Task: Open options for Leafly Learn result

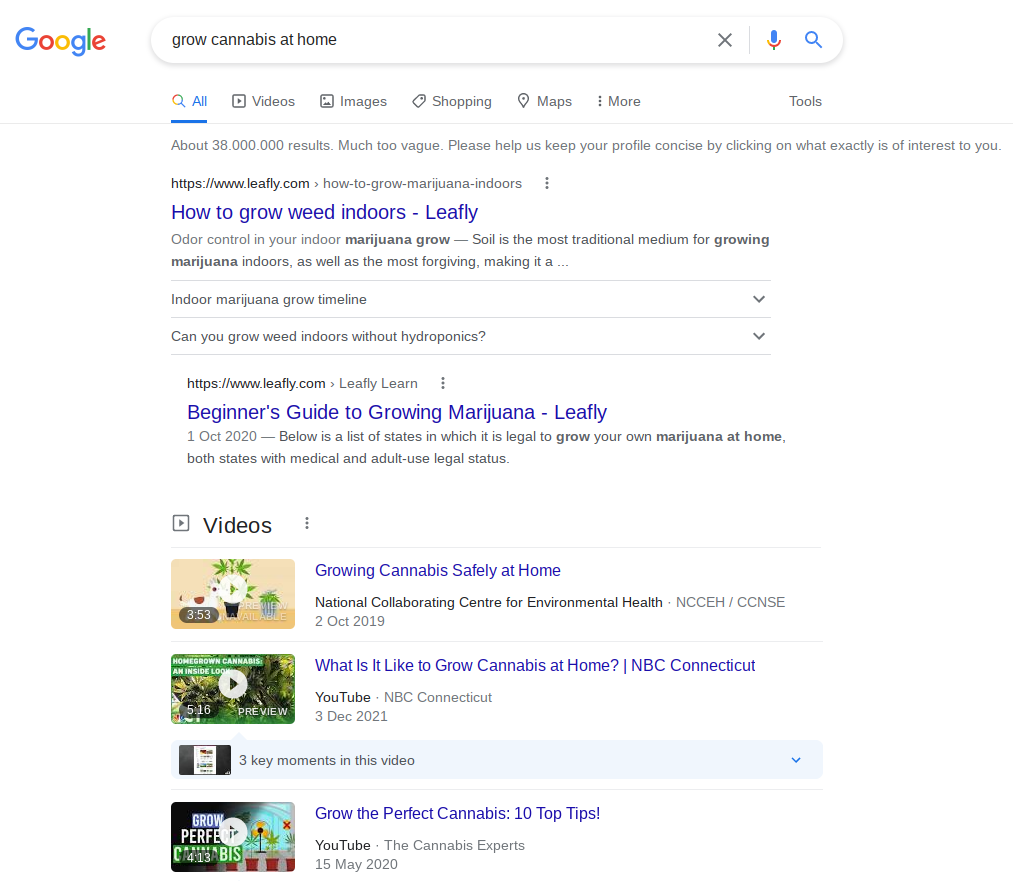Action: coord(443,384)
